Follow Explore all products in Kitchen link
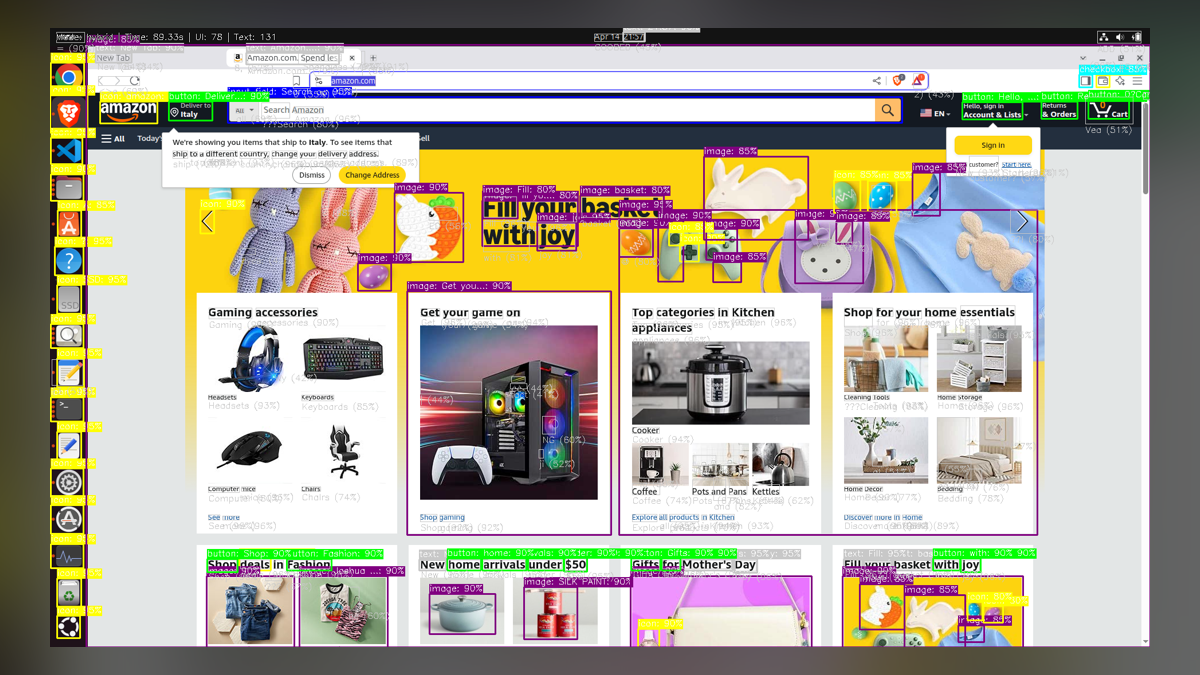The height and width of the screenshot is (675, 1200). pyautogui.click(x=683, y=518)
